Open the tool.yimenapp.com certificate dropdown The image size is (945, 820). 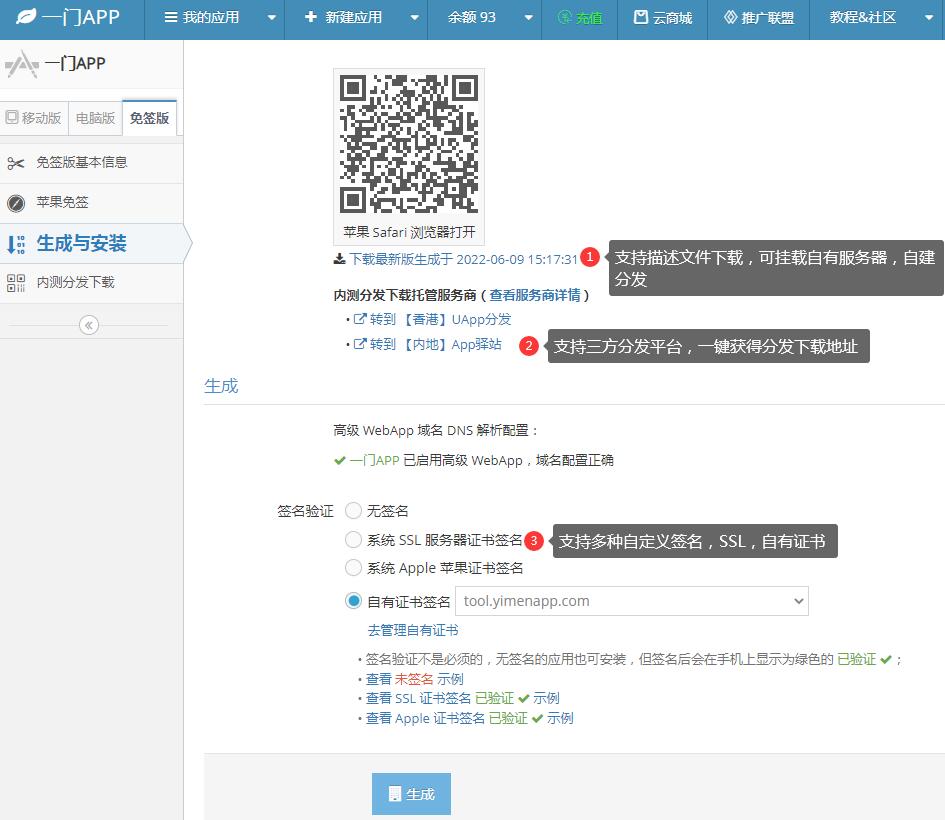(x=632, y=601)
